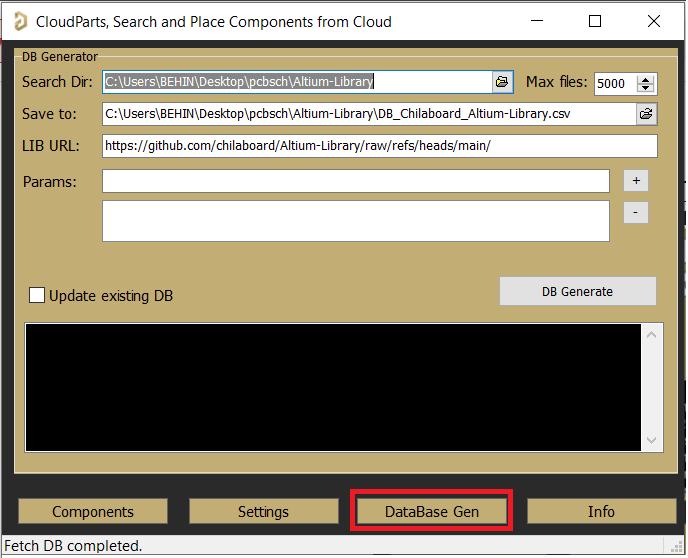Decrease Max files stepper value

pos(645,88)
